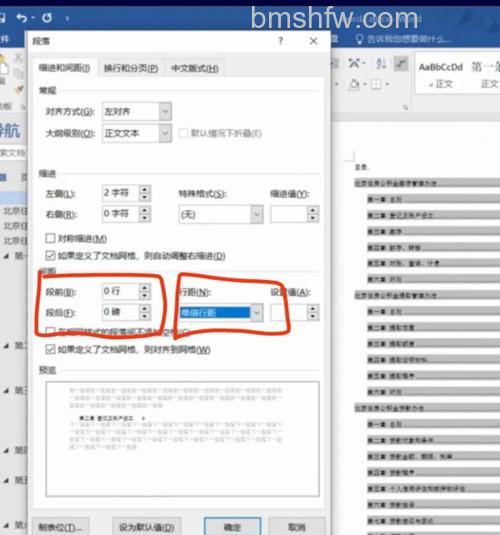Screen dimensions: 500x535
Task: Select the AaBbCcDd 正文 style thumbnail
Action: coord(441,75)
